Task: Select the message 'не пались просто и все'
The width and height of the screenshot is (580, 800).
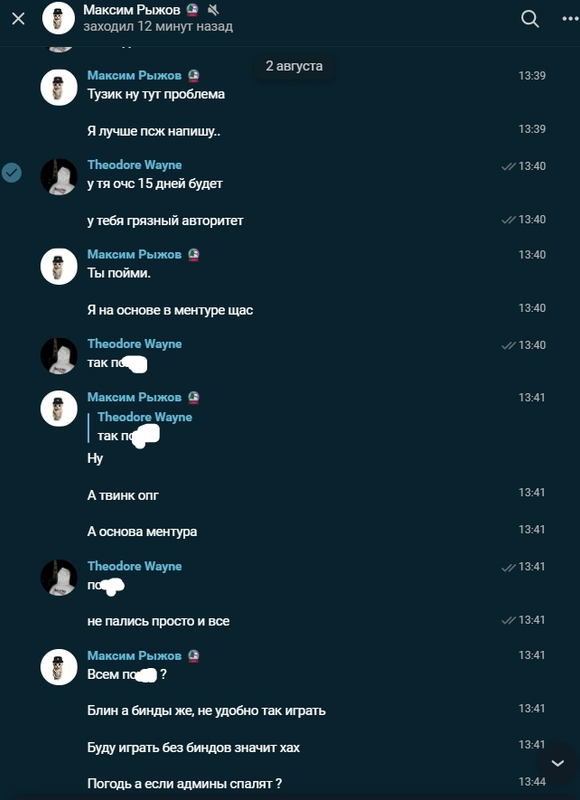Action: click(158, 621)
